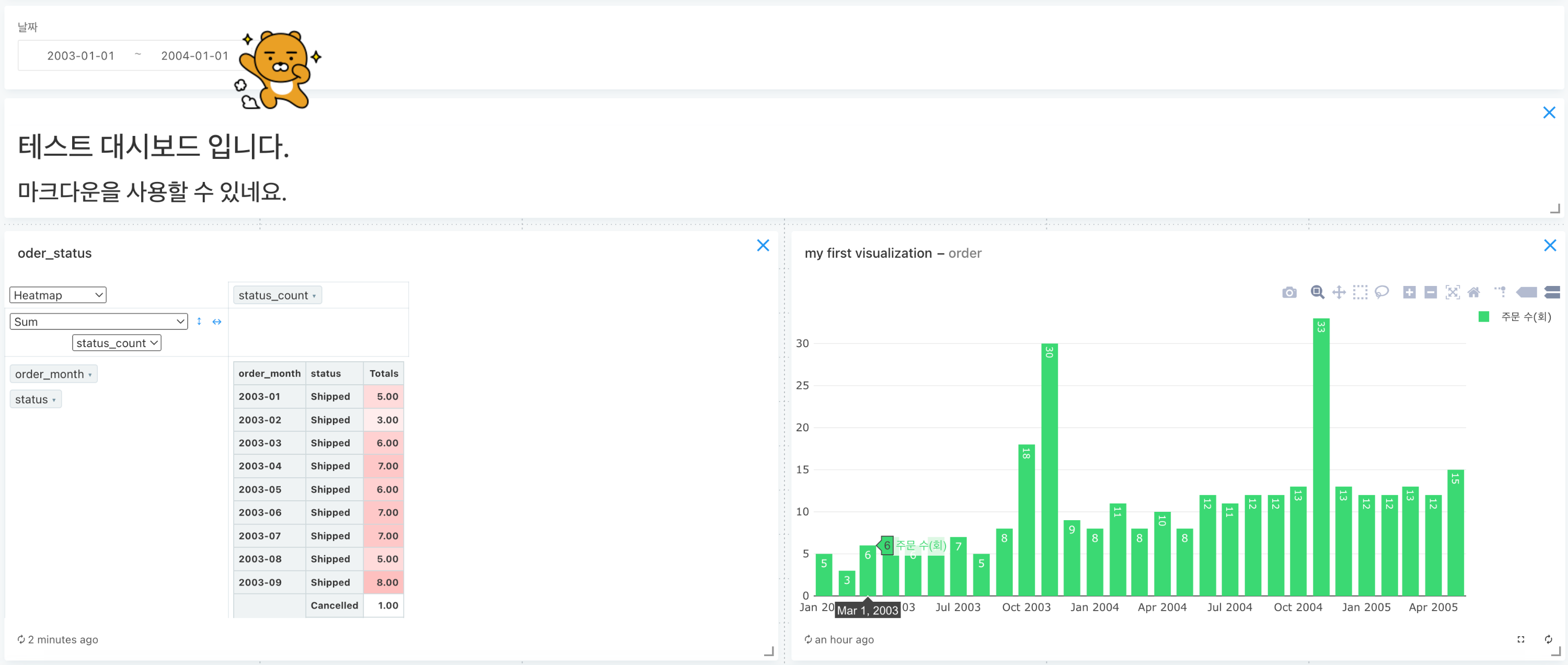The image size is (1568, 665).
Task: Click the chart Zoom in plus icon
Action: [x=1409, y=292]
